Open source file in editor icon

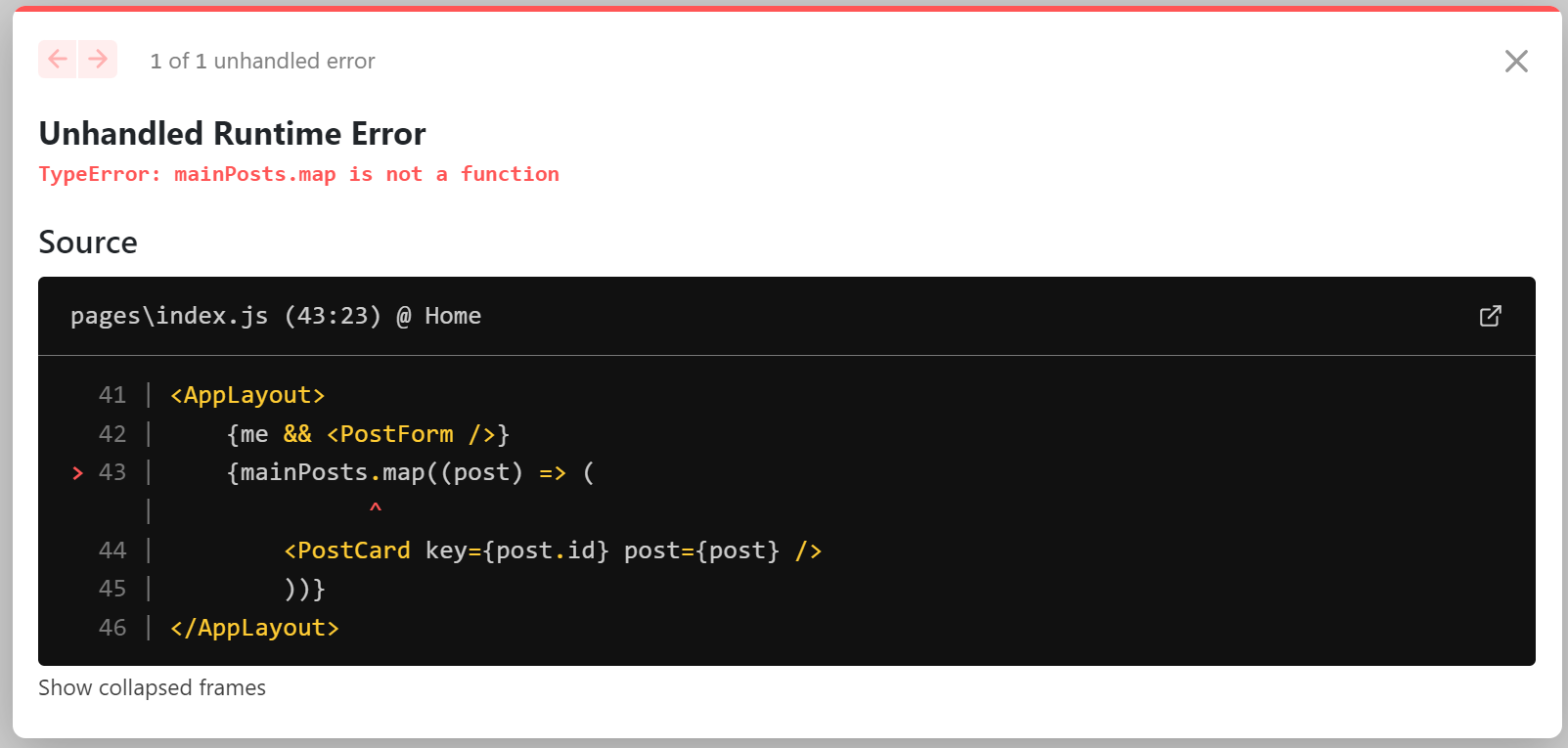(1490, 316)
